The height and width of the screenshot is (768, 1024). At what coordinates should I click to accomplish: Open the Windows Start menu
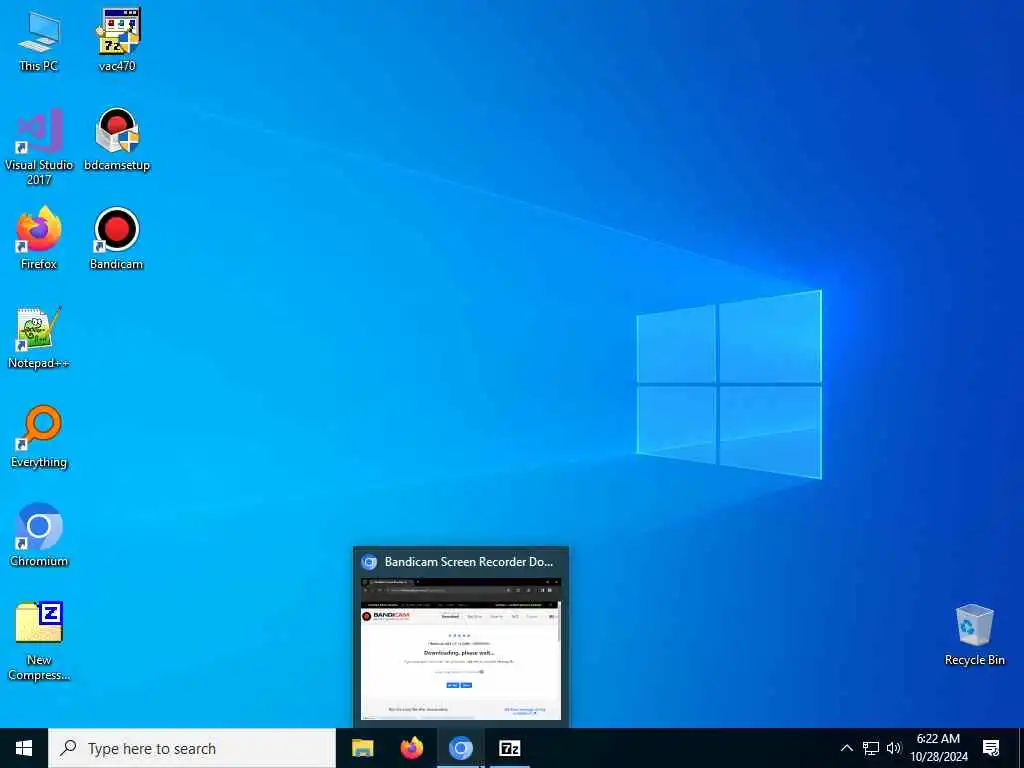point(24,748)
